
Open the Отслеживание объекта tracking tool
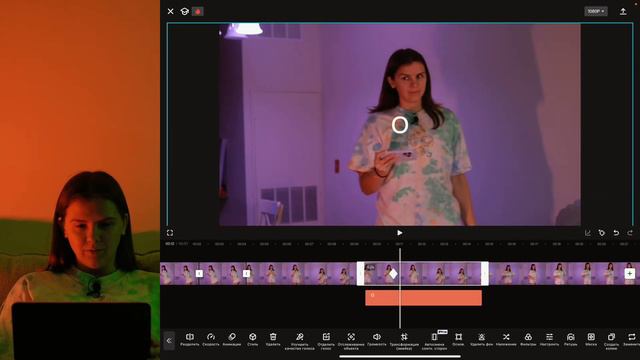pyautogui.click(x=351, y=341)
